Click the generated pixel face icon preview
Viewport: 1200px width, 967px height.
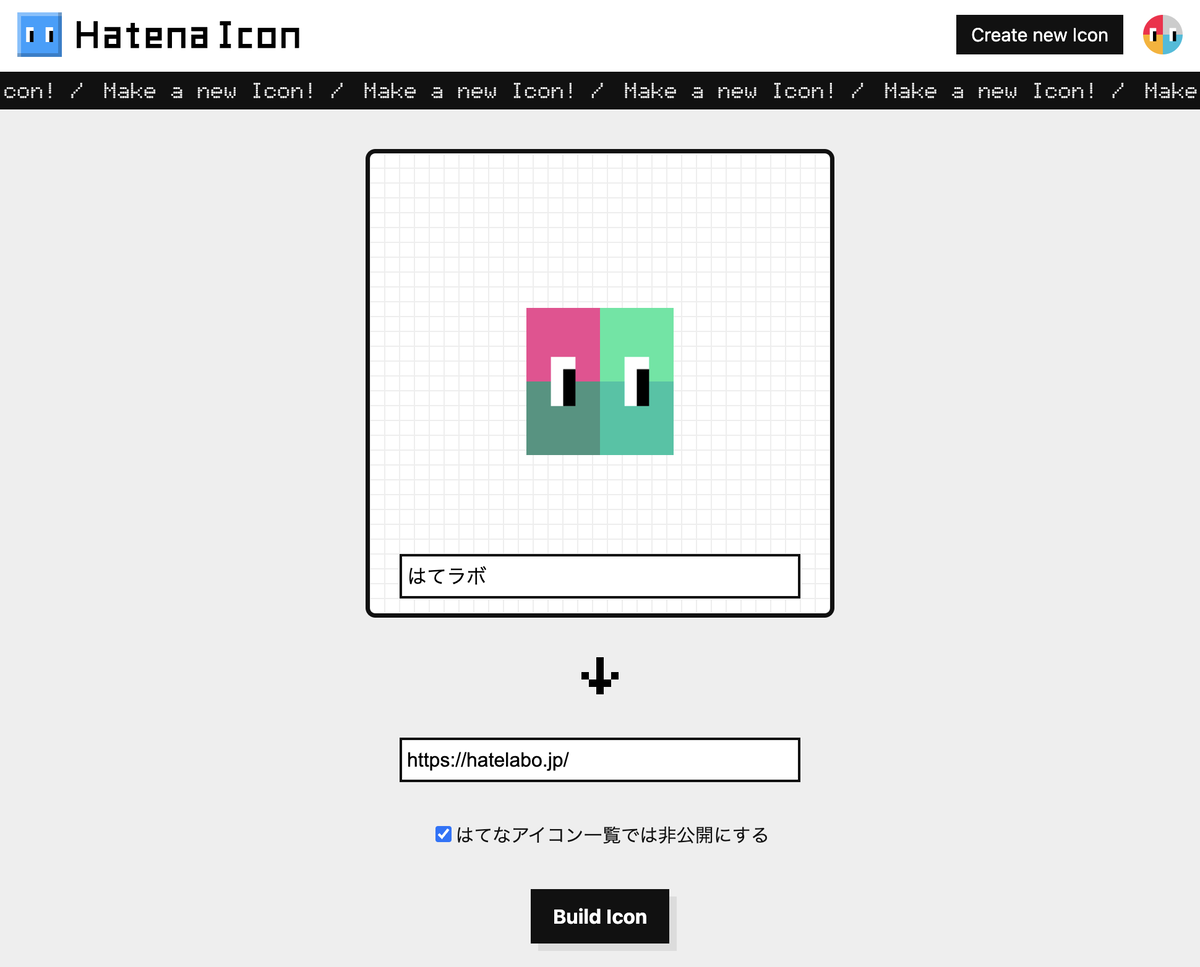[600, 381]
